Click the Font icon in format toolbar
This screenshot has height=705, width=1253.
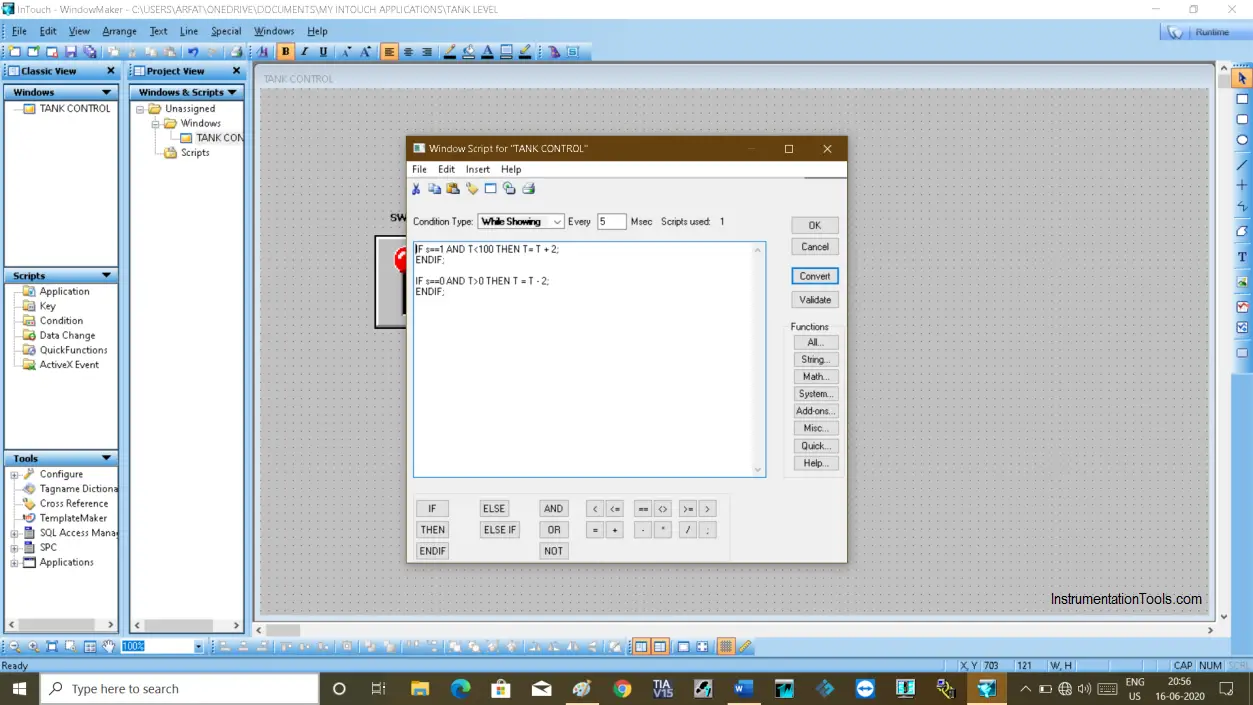pyautogui.click(x=263, y=52)
